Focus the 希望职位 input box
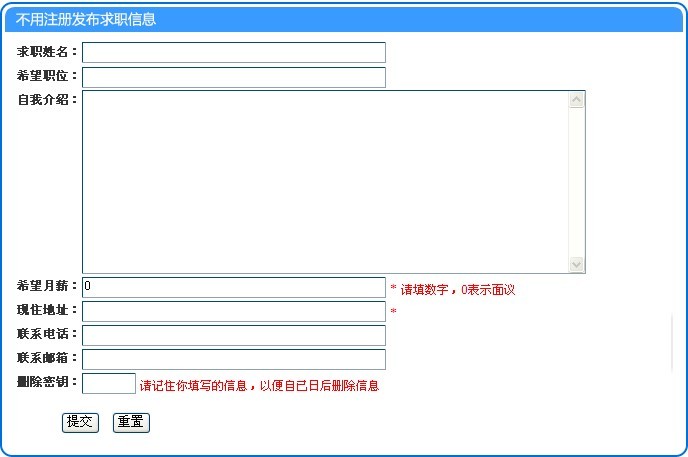This screenshot has height=457, width=688. [233, 77]
